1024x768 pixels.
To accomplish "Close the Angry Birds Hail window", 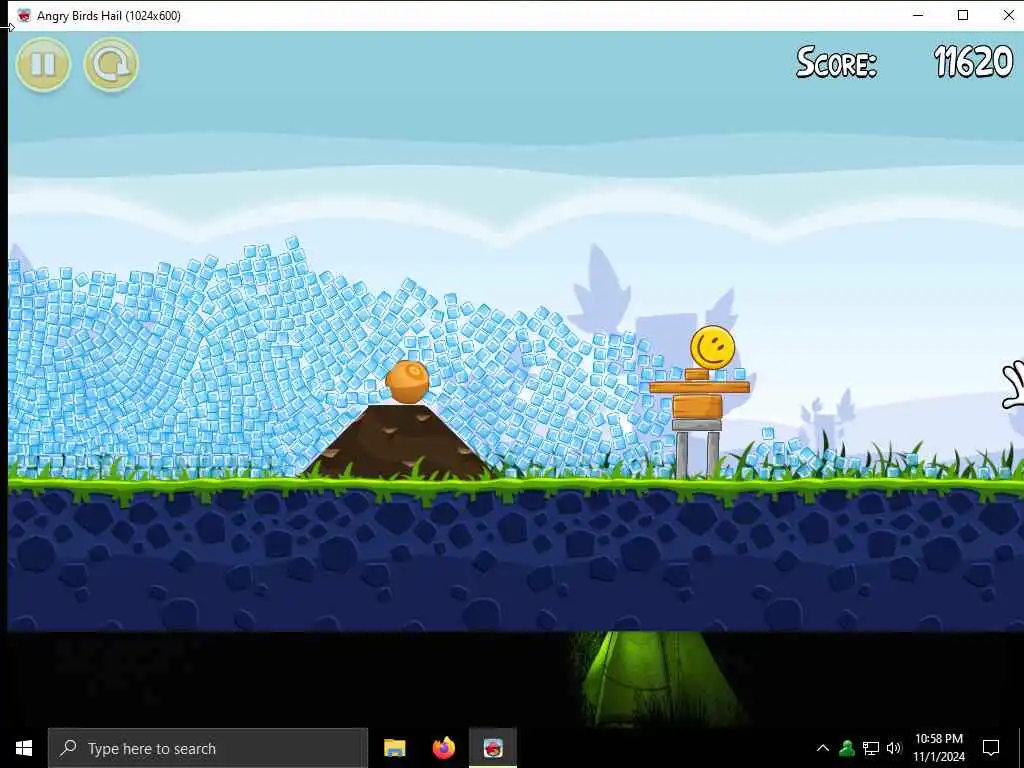I will click(x=1008, y=15).
